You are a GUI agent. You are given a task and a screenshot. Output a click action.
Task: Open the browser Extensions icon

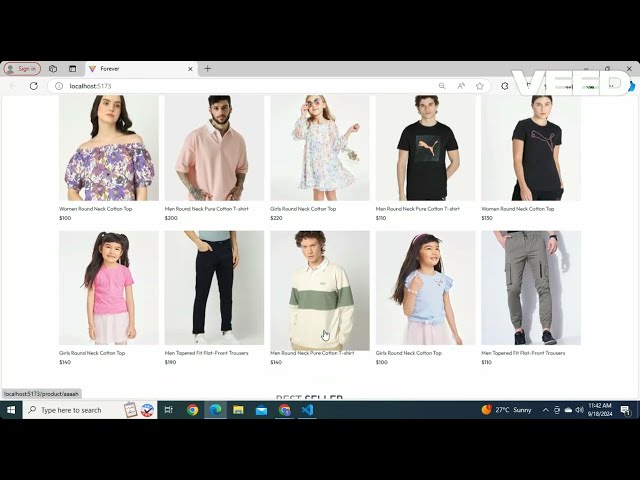[505, 86]
